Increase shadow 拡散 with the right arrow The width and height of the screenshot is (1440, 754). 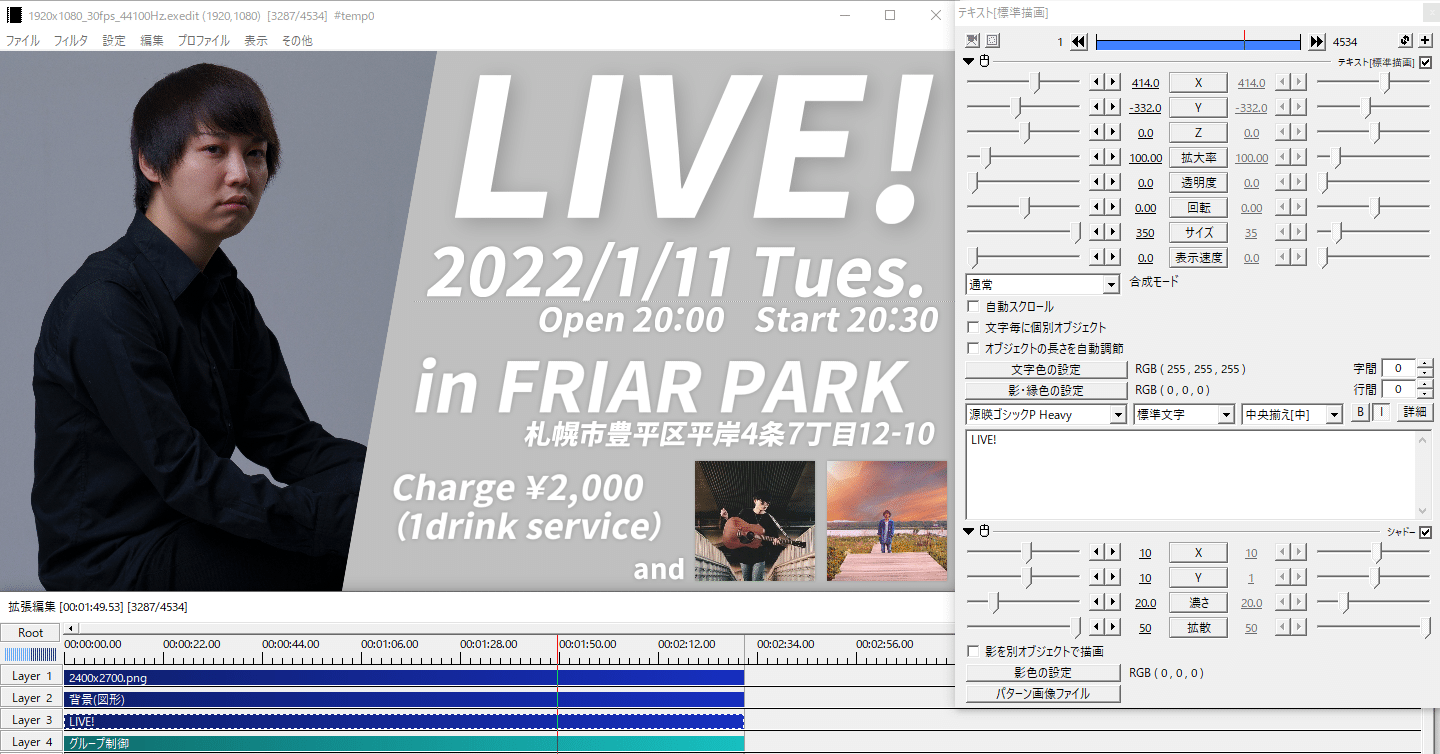click(x=1113, y=627)
